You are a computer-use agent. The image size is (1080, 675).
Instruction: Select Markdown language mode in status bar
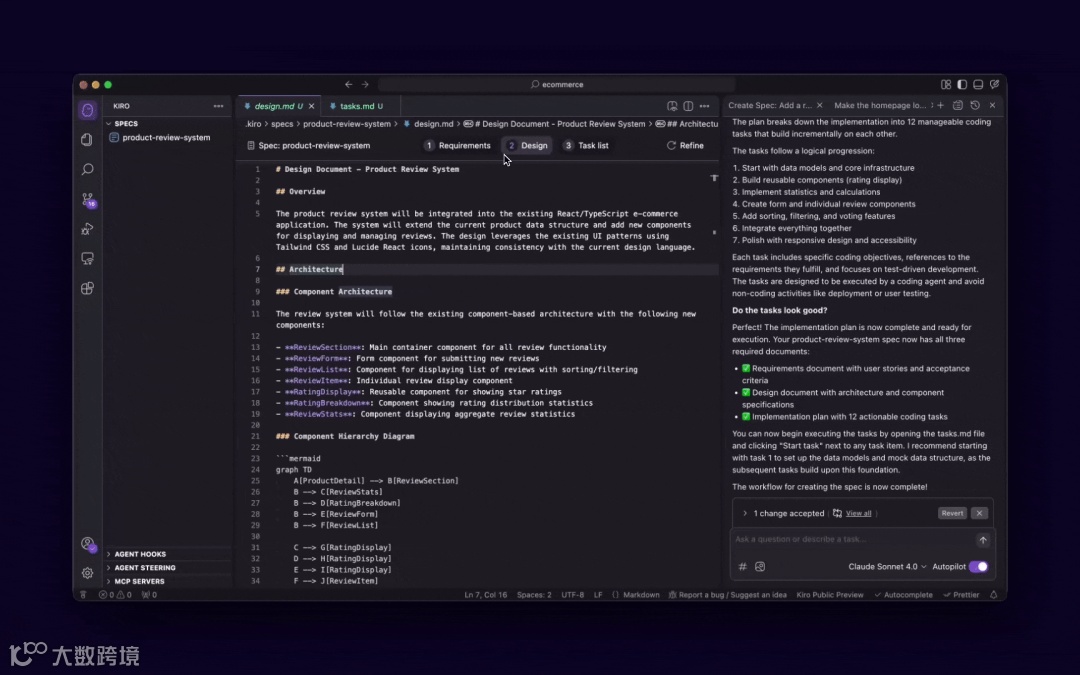point(641,595)
